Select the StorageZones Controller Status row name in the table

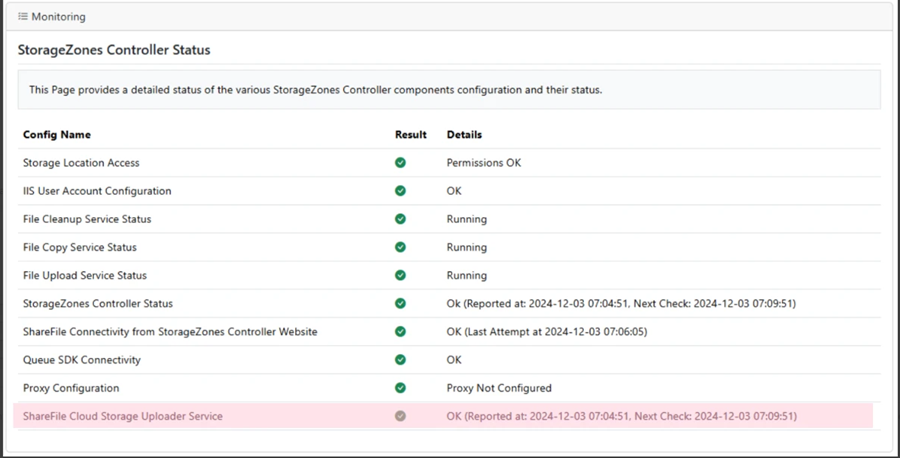coord(98,303)
